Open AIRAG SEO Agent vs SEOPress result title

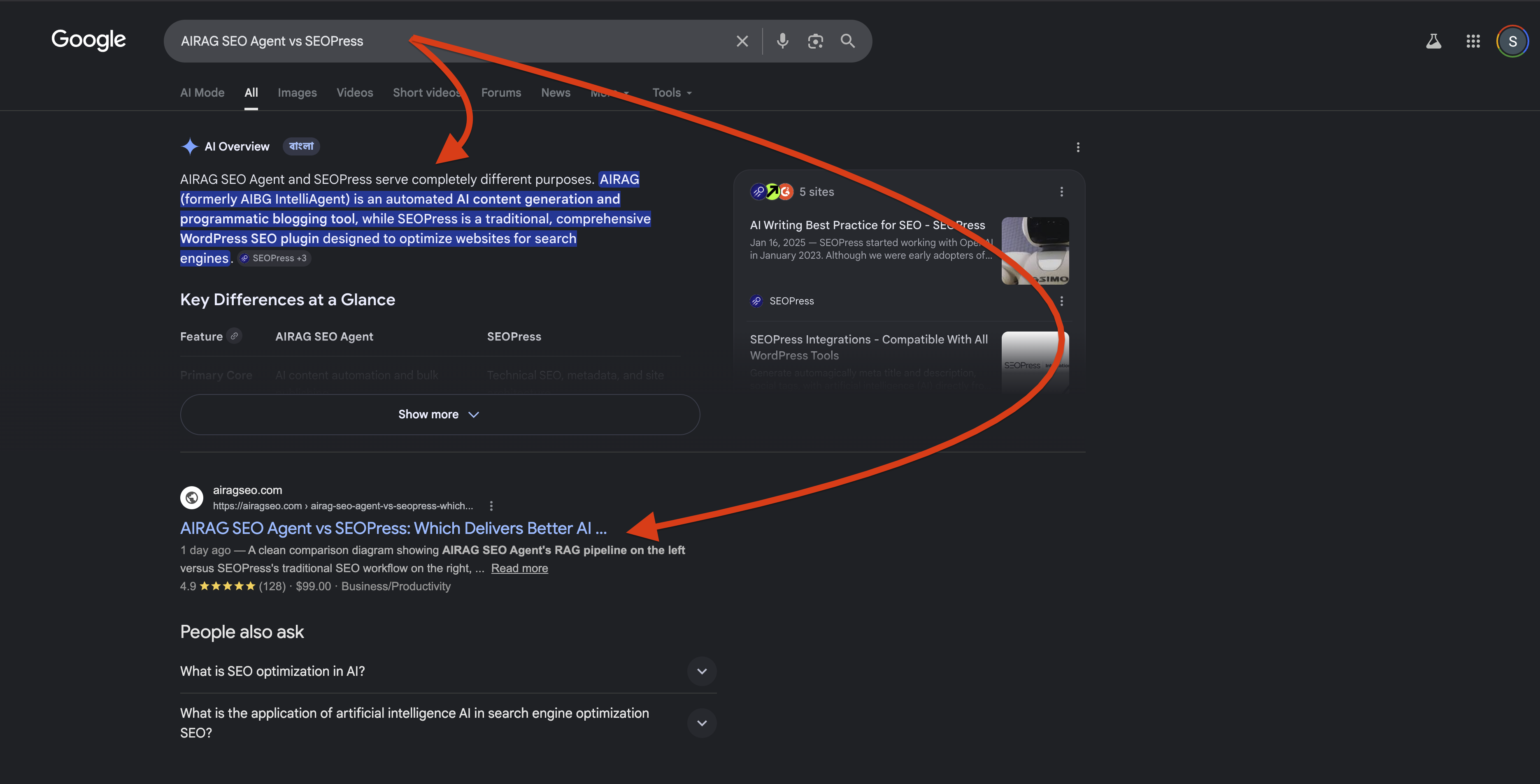click(393, 528)
